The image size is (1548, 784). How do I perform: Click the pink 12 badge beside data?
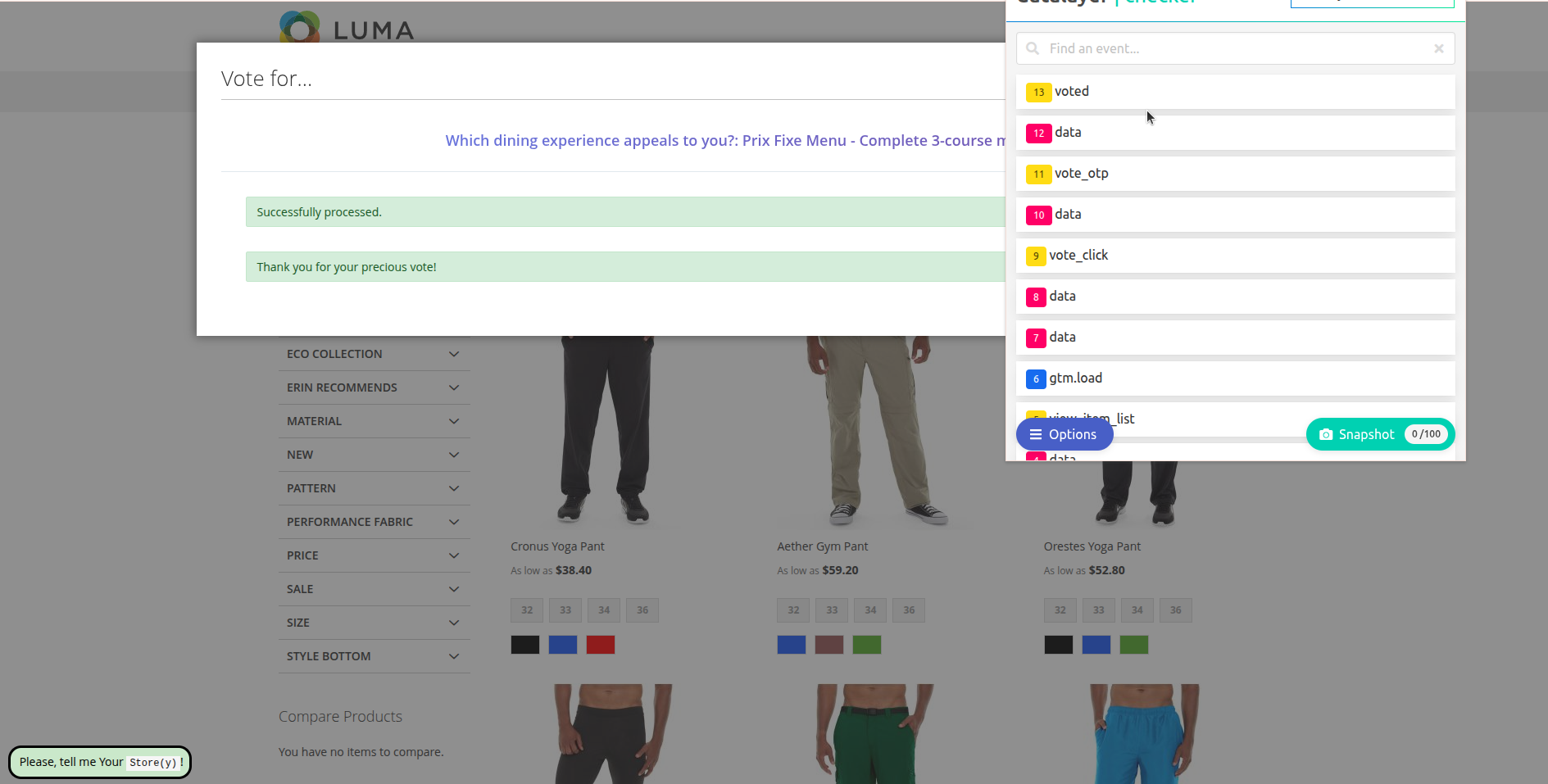click(1038, 133)
